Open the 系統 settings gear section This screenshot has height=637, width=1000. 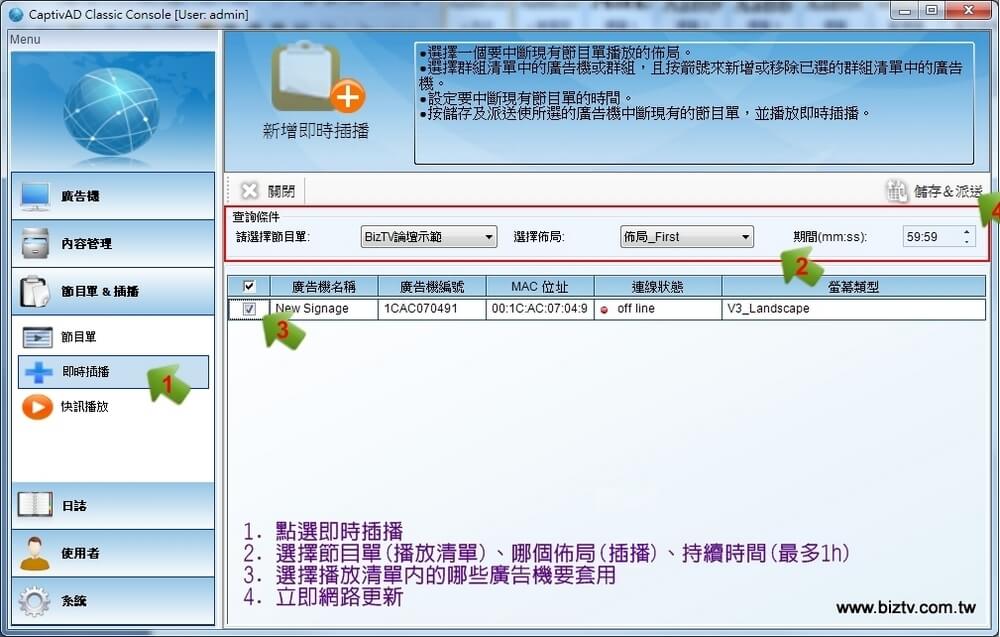pyautogui.click(x=112, y=601)
